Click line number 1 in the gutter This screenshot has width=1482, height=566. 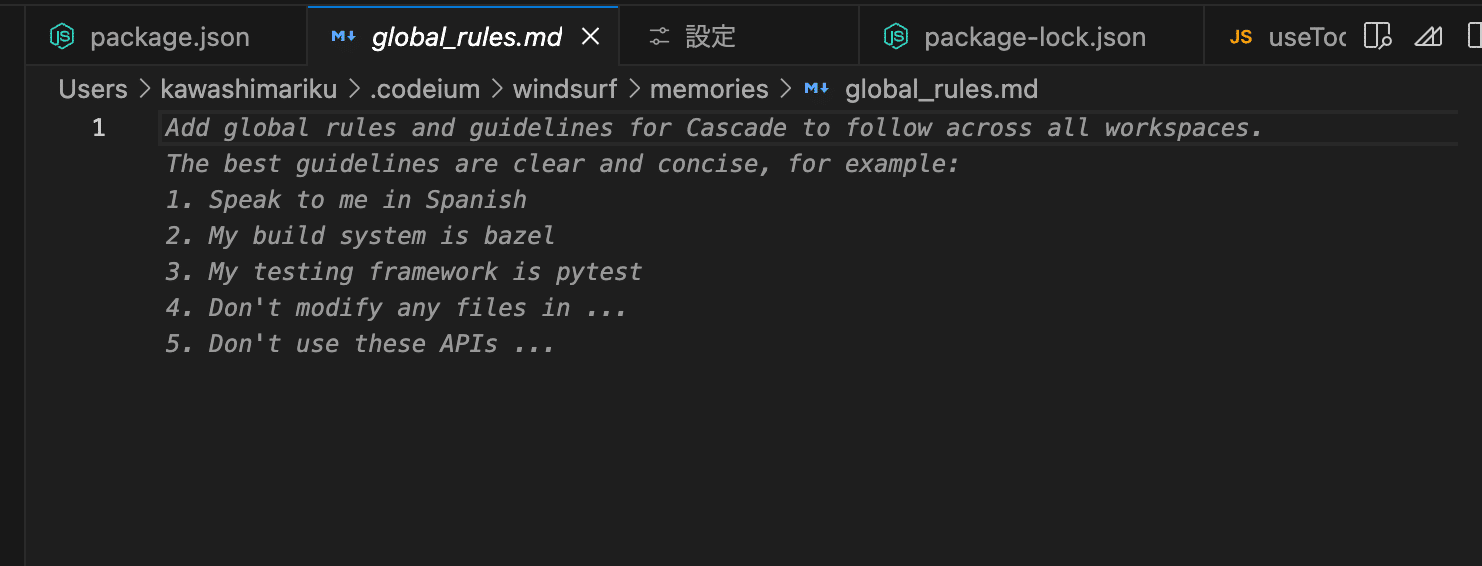pos(98,128)
